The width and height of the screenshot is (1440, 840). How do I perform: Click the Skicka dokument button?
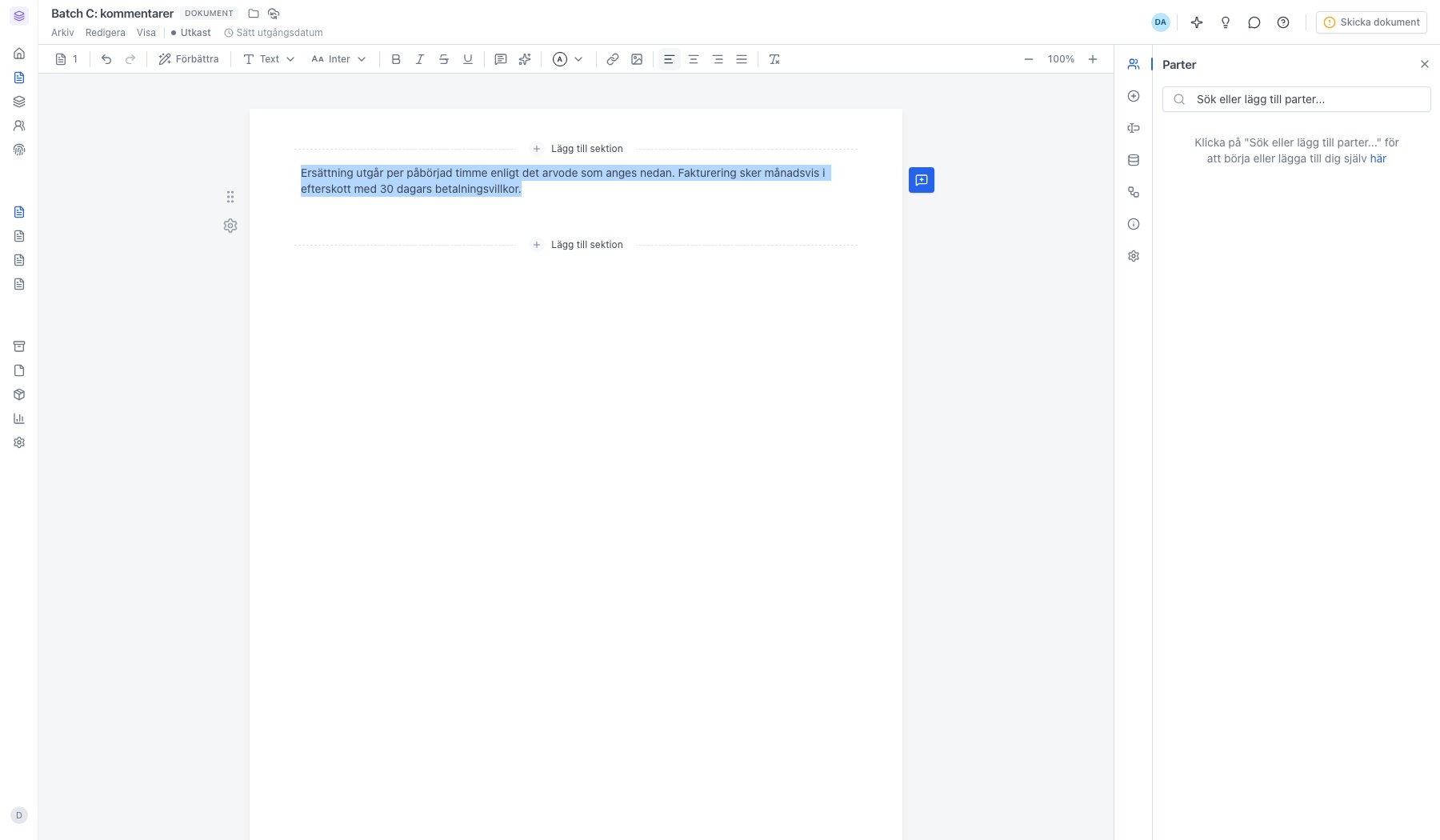click(1371, 22)
